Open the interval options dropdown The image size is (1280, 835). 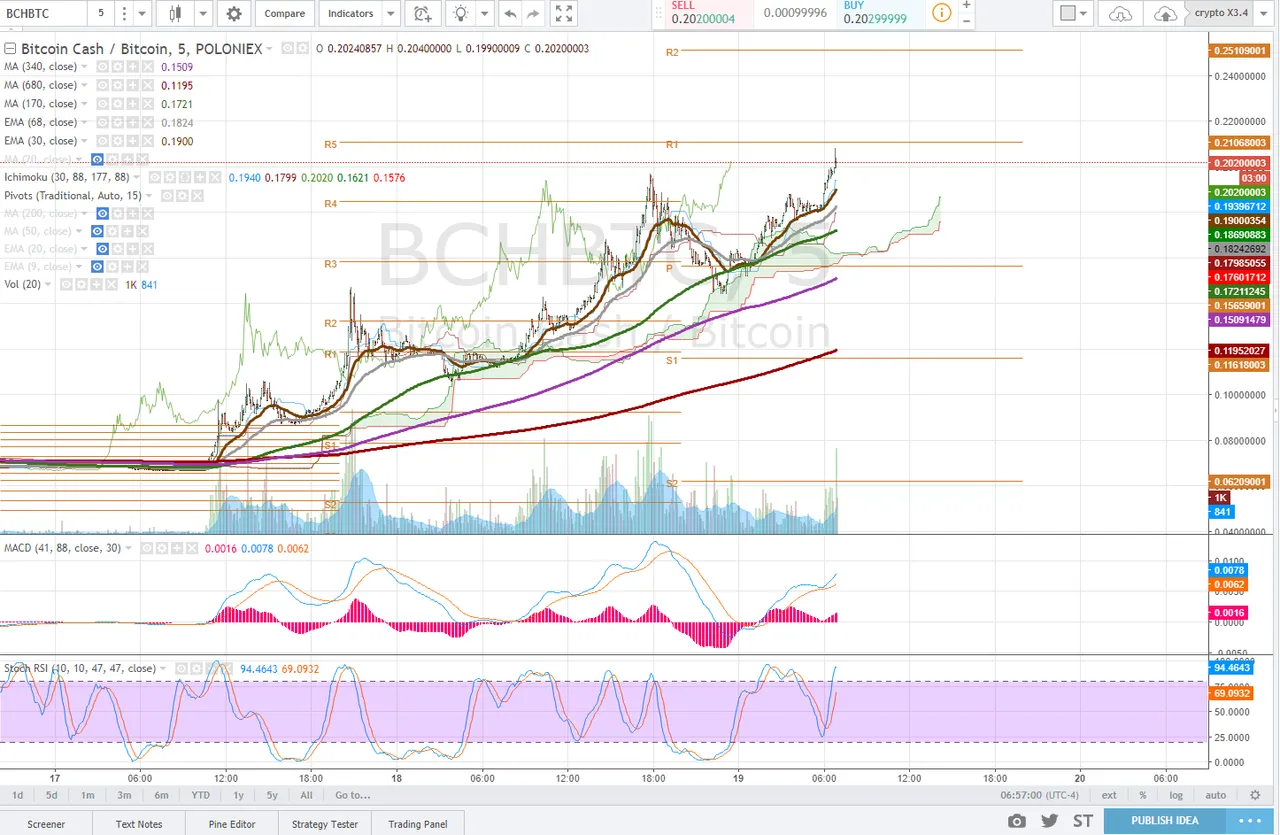point(140,14)
